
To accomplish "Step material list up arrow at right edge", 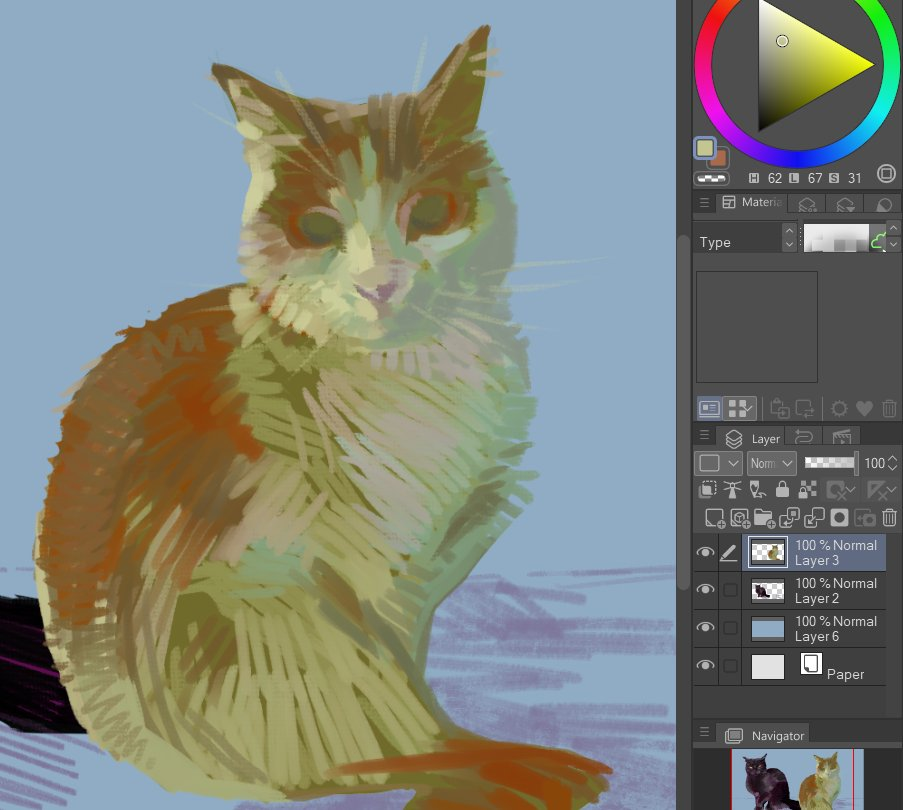I will [x=893, y=229].
